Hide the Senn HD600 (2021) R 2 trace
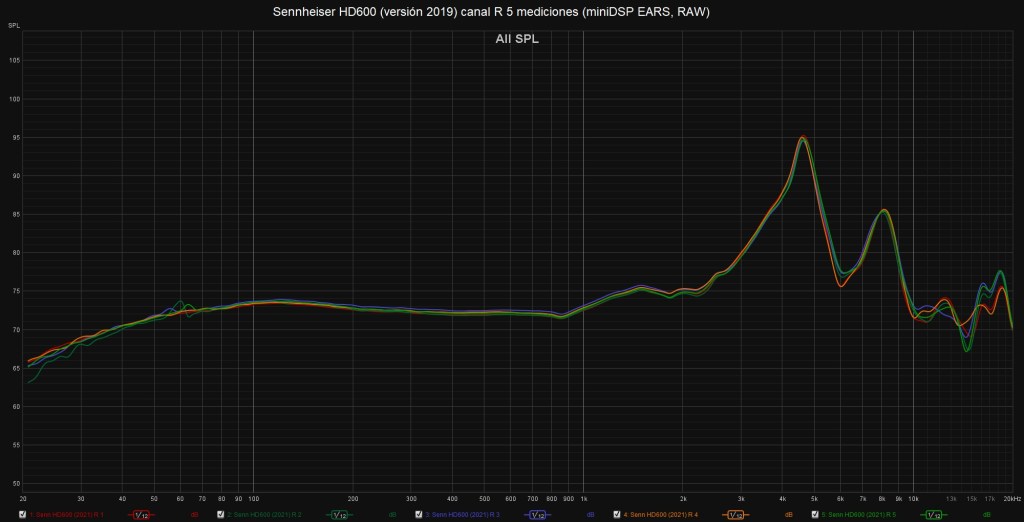The width and height of the screenshot is (1024, 522). point(221,515)
